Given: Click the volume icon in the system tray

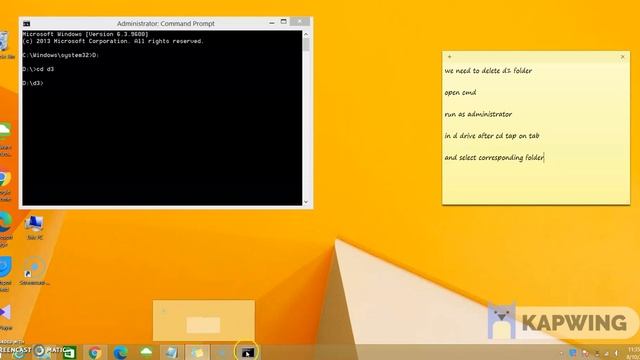Looking at the screenshot, I should click(x=616, y=353).
